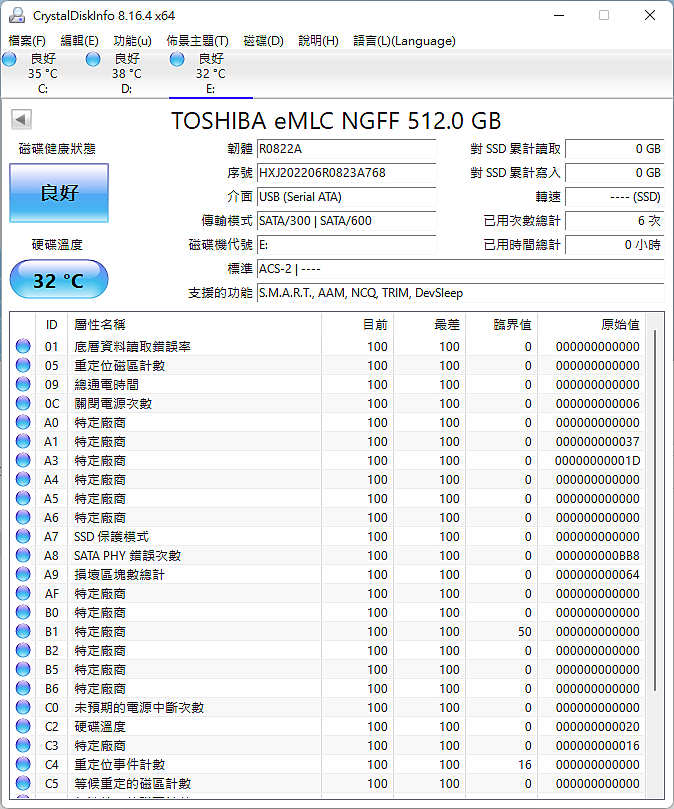Open the 說明(H) menu

[318, 41]
